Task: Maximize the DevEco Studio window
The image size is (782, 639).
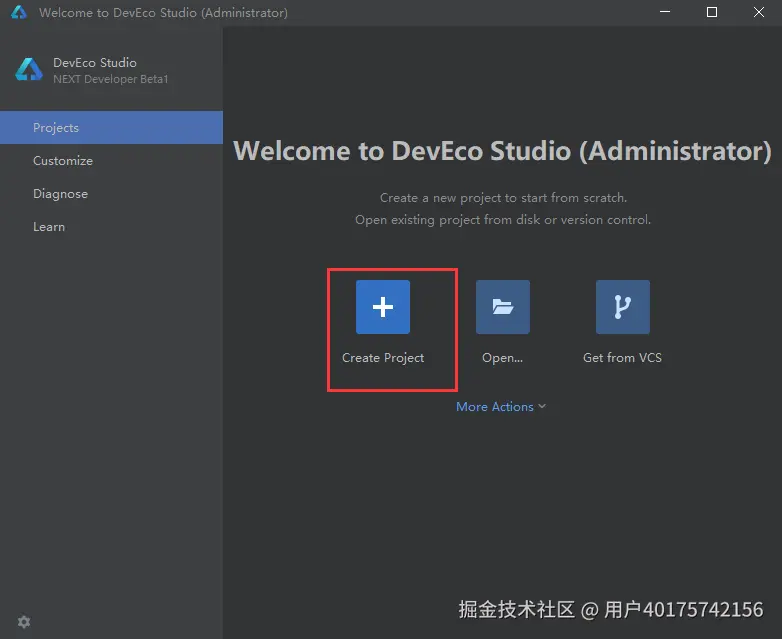Action: tap(712, 12)
